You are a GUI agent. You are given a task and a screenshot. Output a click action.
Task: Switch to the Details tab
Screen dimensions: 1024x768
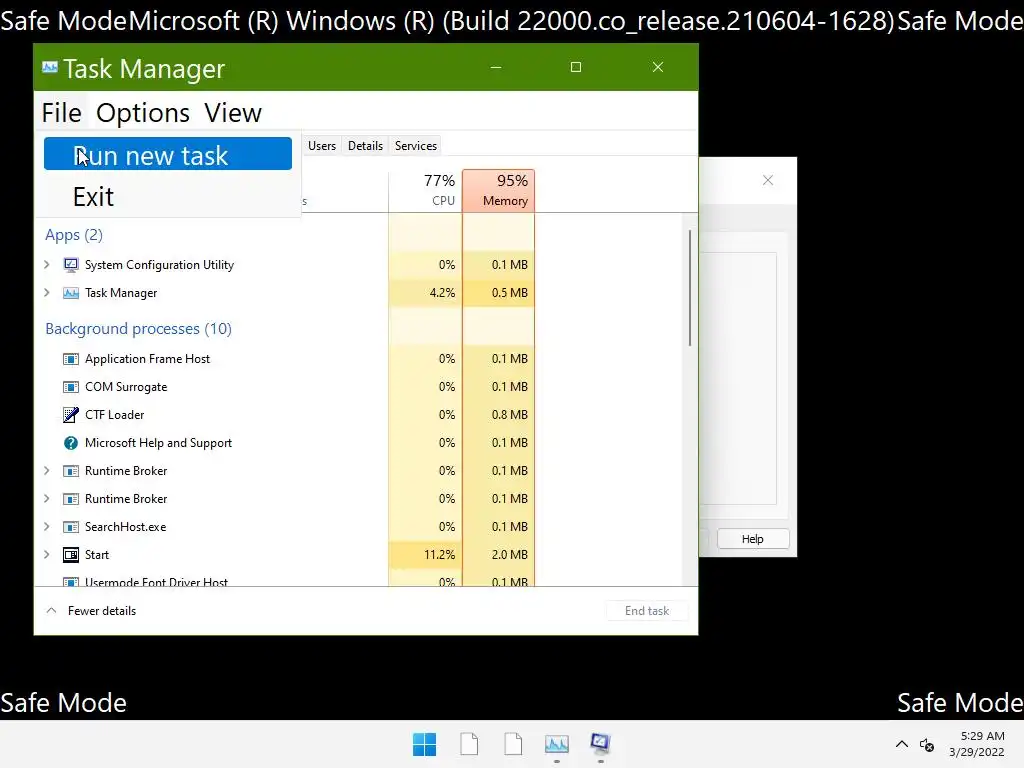365,146
